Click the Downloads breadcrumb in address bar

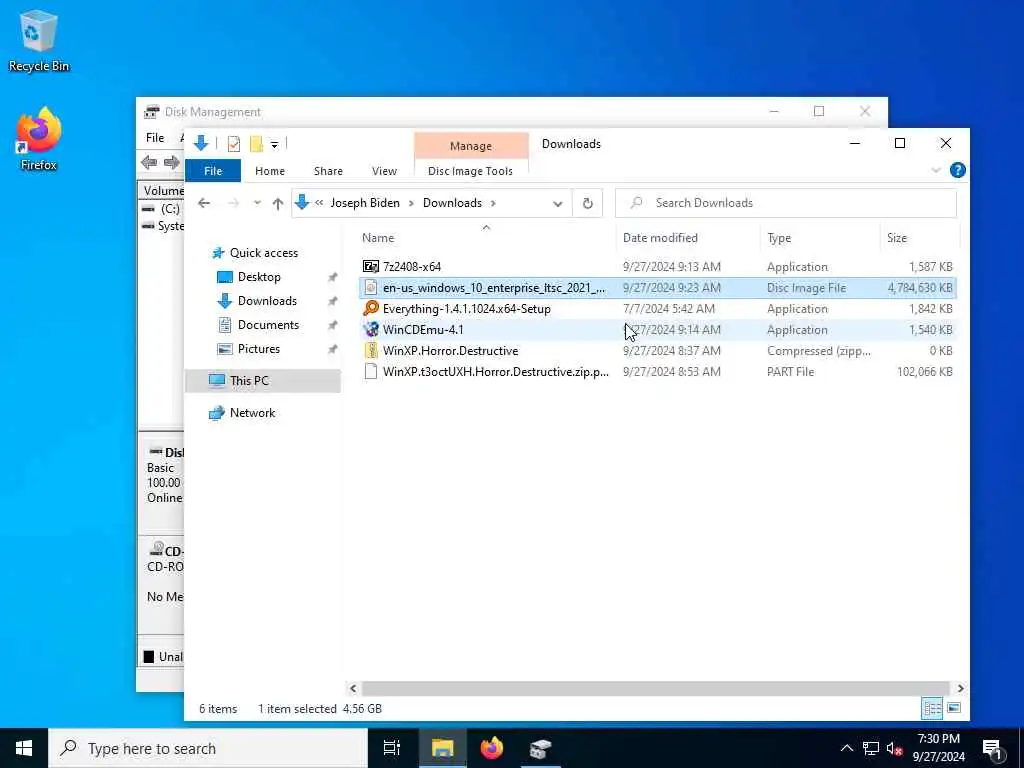[452, 203]
